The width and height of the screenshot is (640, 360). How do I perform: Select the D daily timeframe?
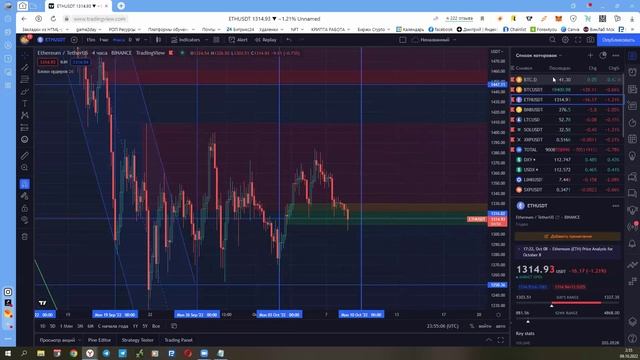[130, 40]
